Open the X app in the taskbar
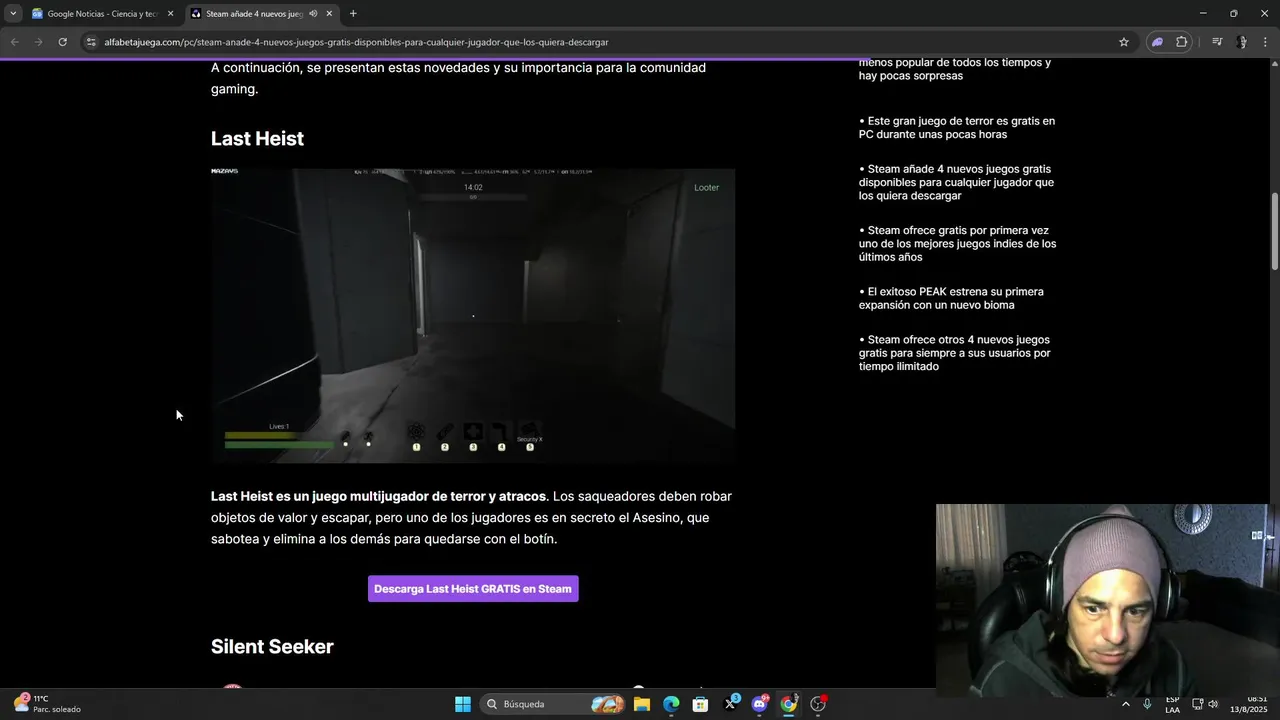1280x720 pixels. click(730, 704)
